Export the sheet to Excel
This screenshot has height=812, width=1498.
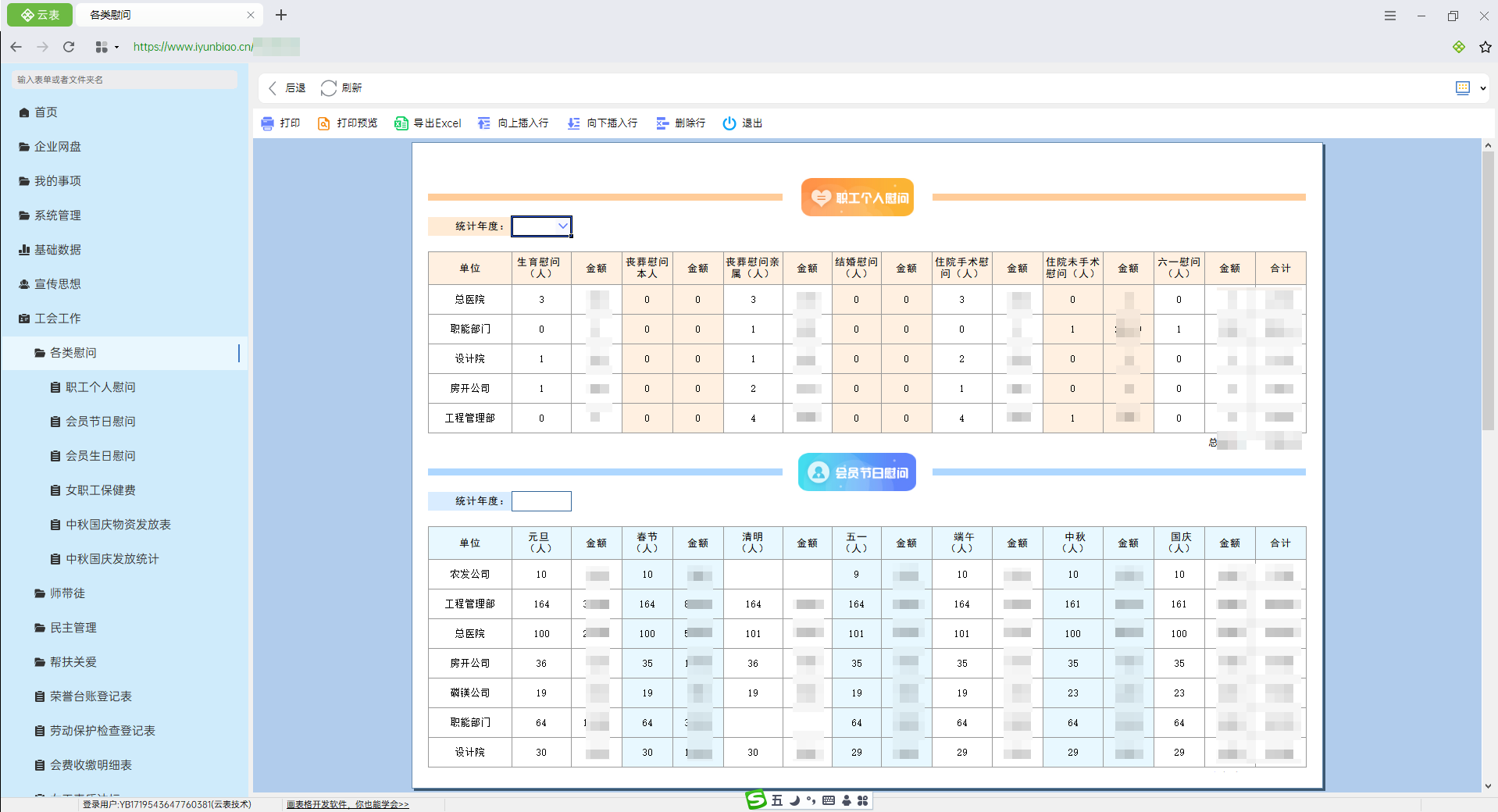point(427,123)
